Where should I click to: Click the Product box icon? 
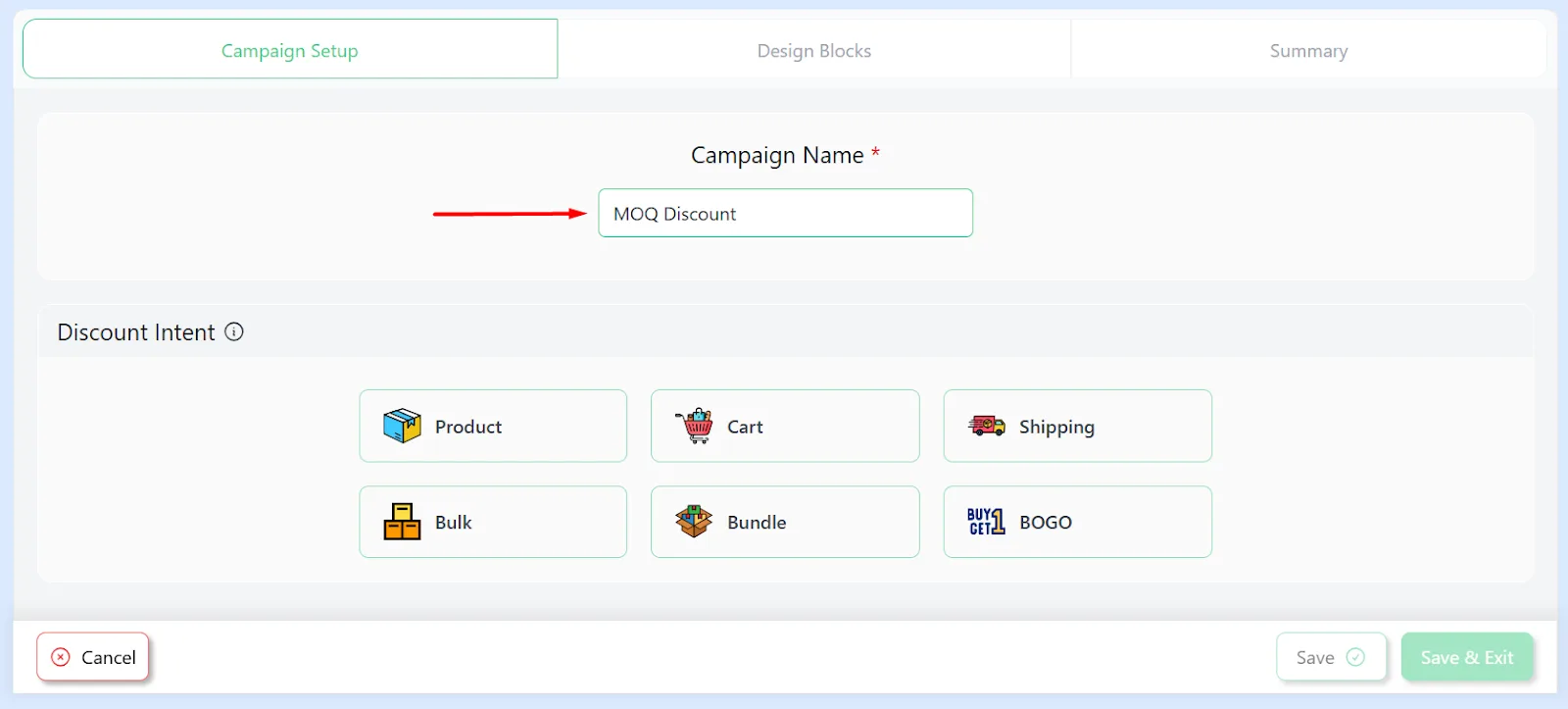tap(402, 426)
